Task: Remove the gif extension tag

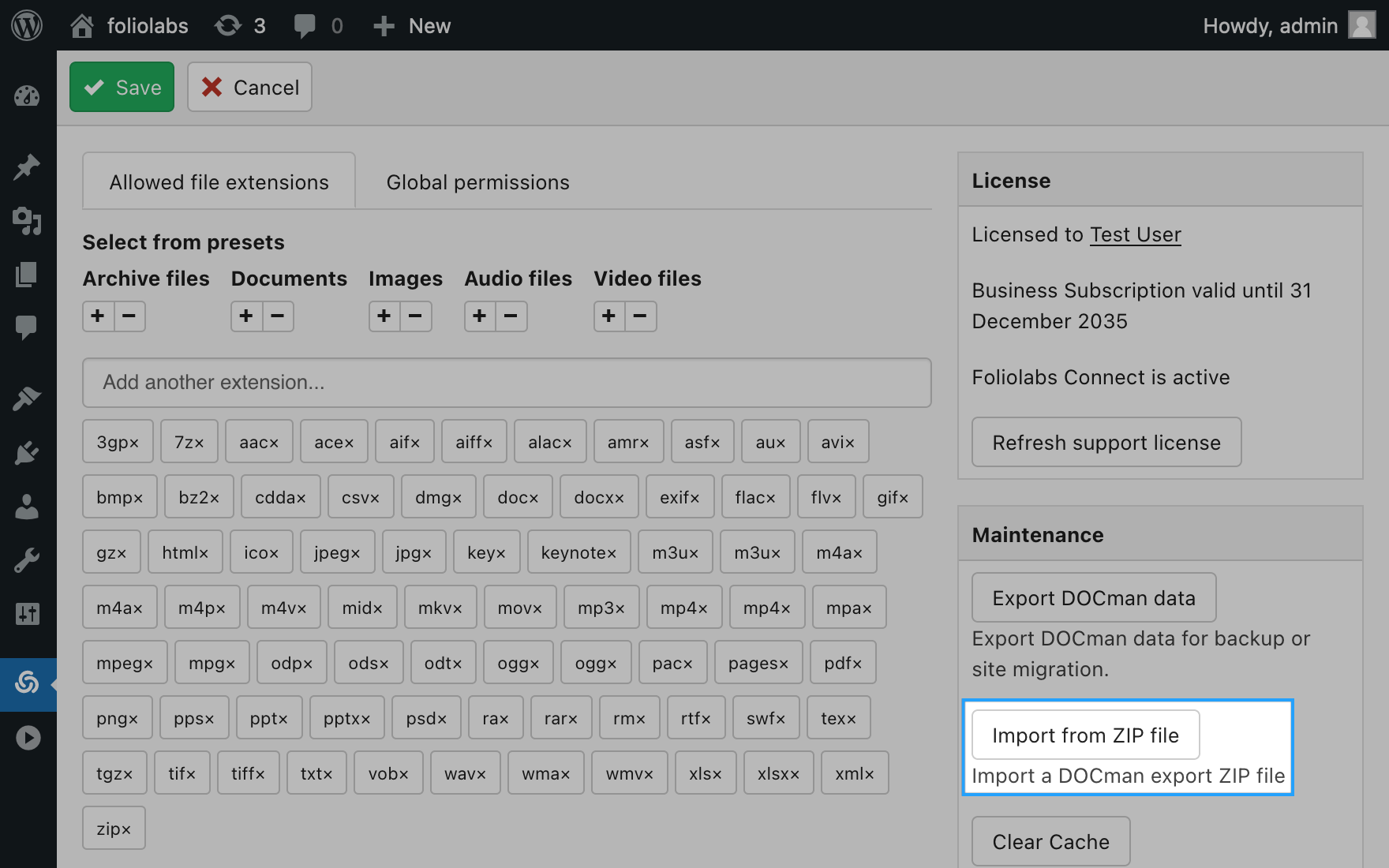Action: [904, 499]
